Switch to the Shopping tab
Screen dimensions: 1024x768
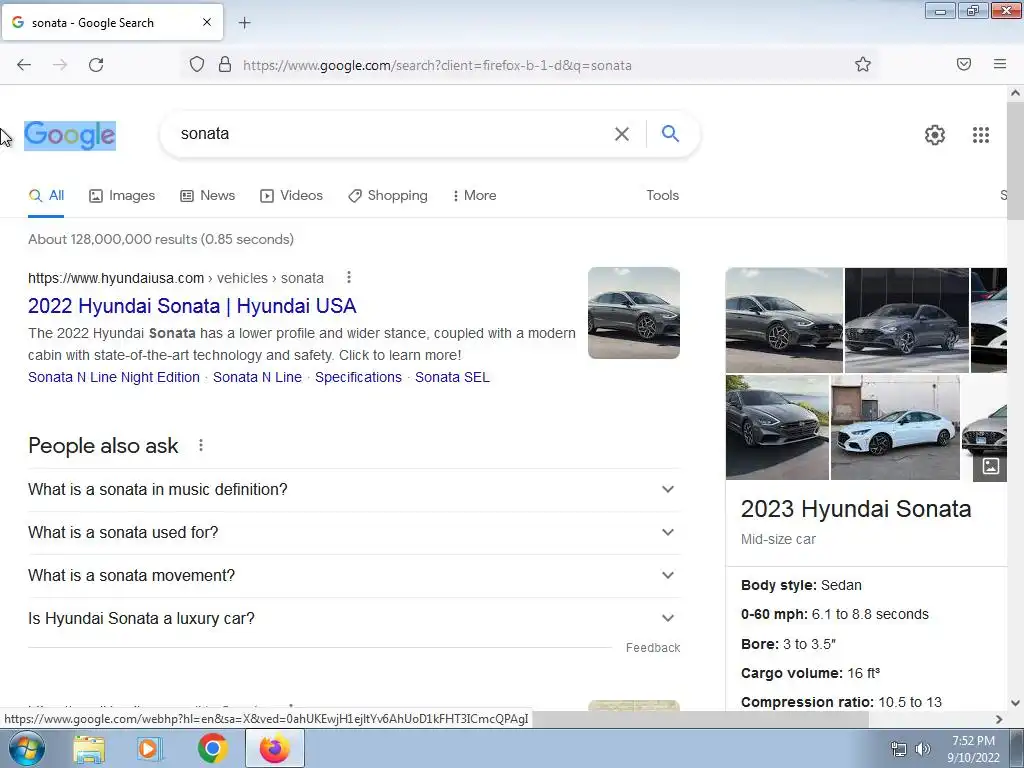pos(388,195)
